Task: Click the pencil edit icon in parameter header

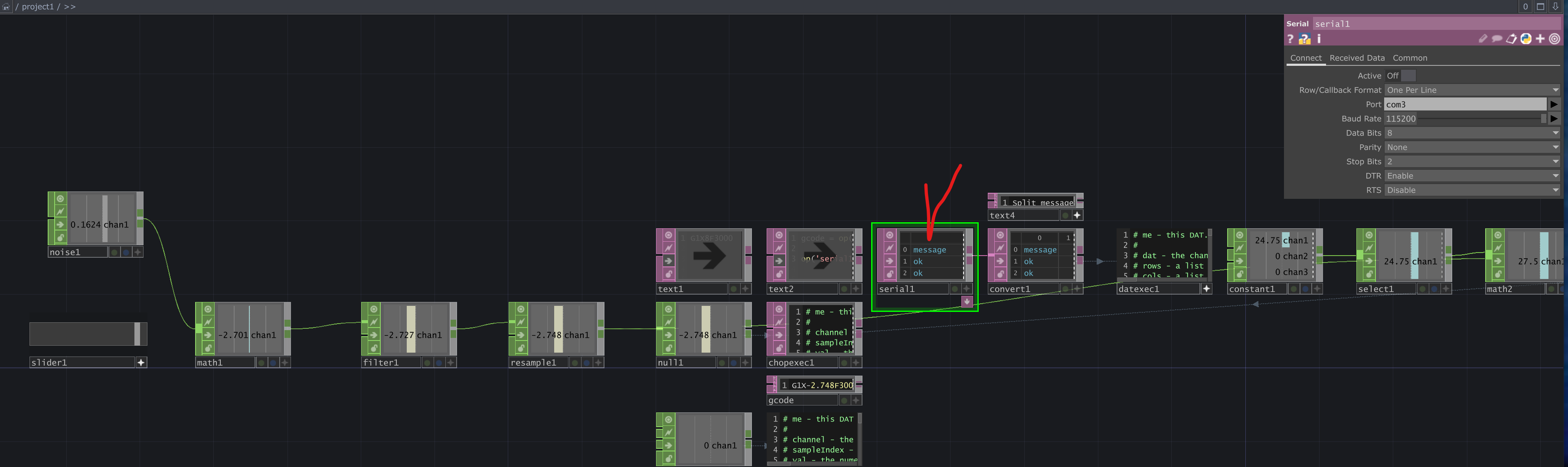Action: (1483, 39)
